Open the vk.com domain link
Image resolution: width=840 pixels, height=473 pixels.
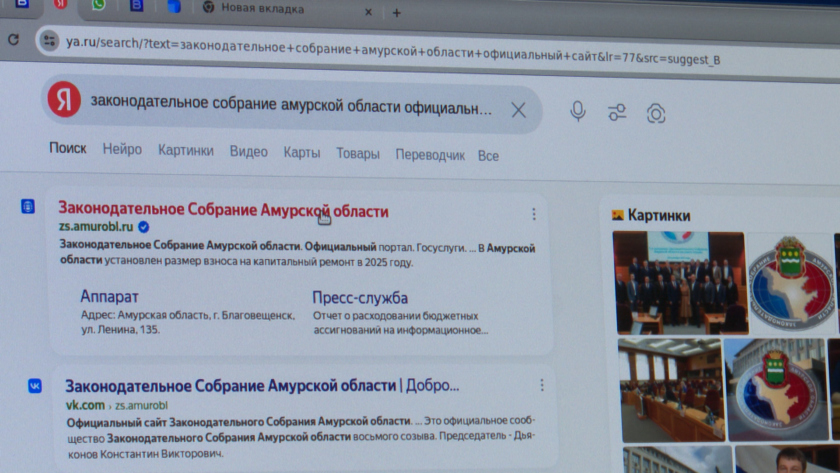(x=85, y=405)
